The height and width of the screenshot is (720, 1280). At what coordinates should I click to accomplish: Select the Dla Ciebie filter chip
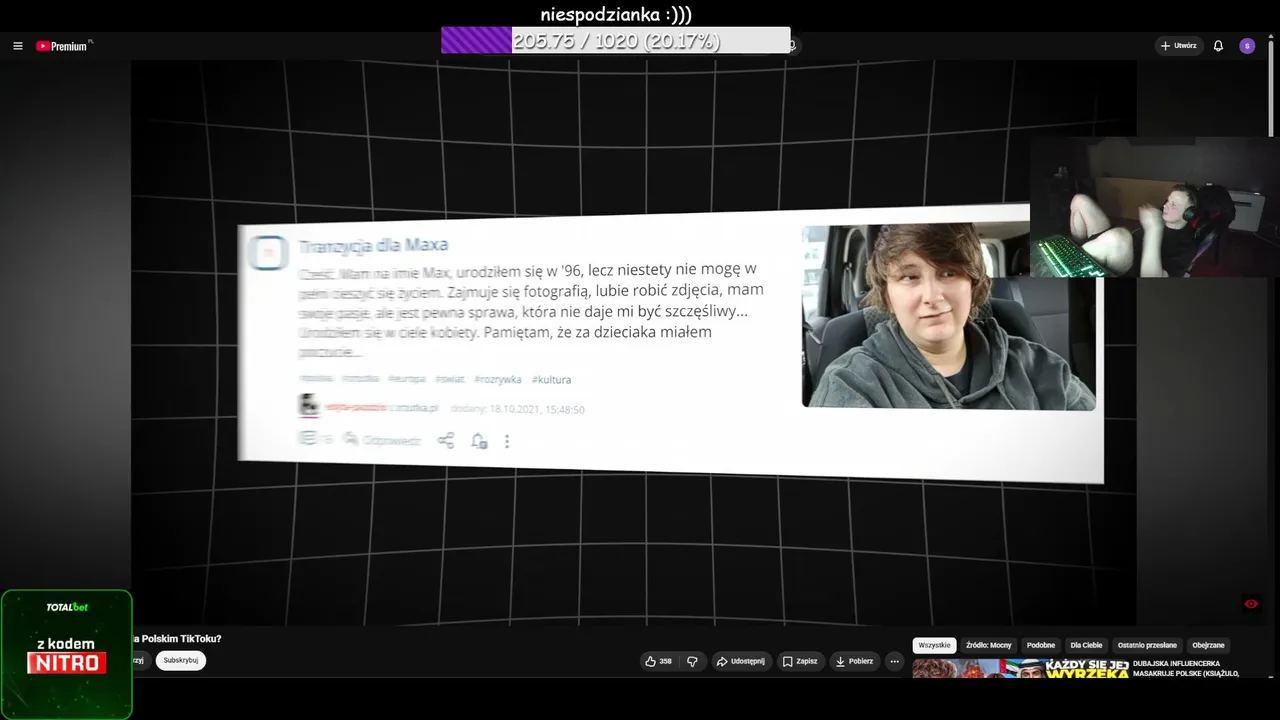click(x=1086, y=645)
